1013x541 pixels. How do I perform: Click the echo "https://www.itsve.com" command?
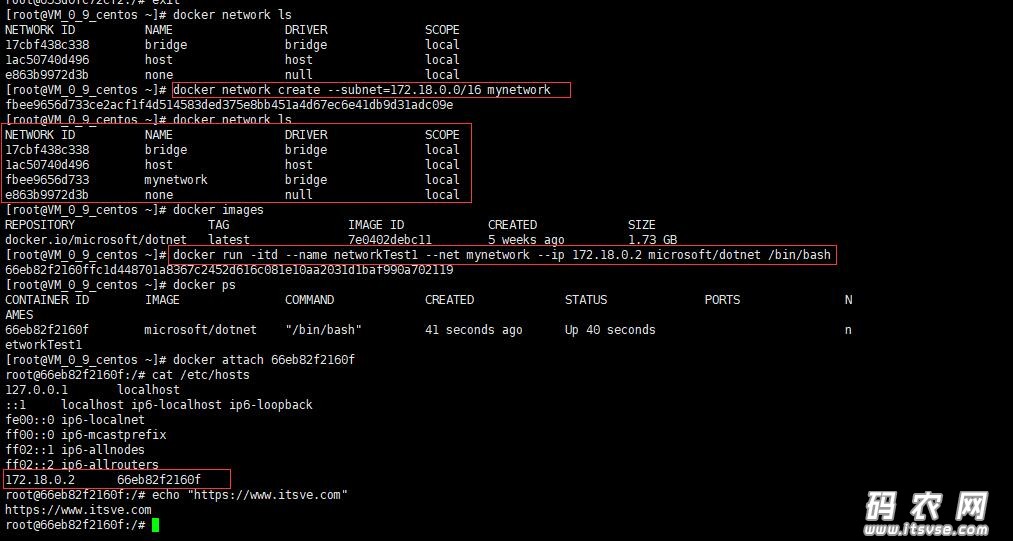(250, 494)
